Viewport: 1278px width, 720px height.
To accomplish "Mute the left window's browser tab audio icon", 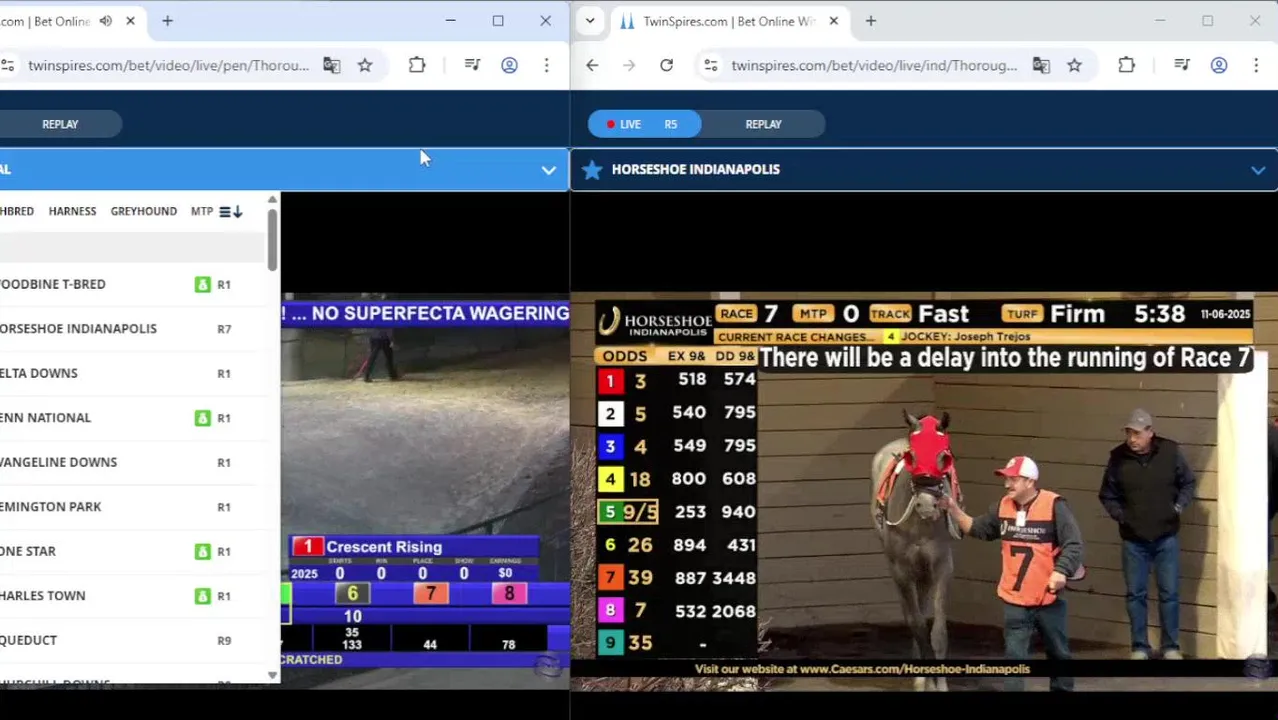I will click(106, 21).
